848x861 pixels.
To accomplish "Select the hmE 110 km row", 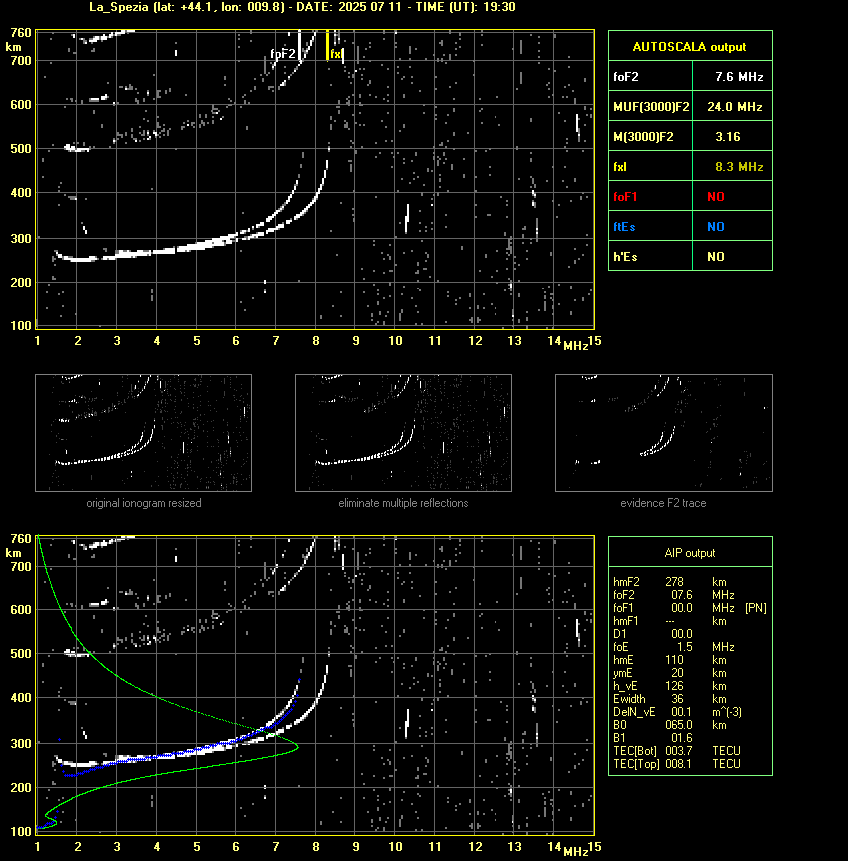I will point(670,660).
